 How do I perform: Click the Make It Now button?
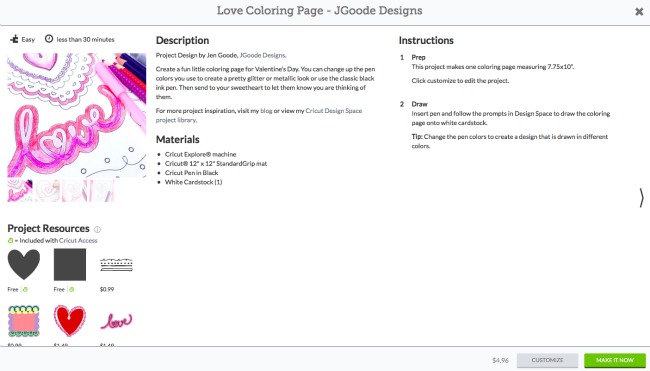tap(615, 360)
